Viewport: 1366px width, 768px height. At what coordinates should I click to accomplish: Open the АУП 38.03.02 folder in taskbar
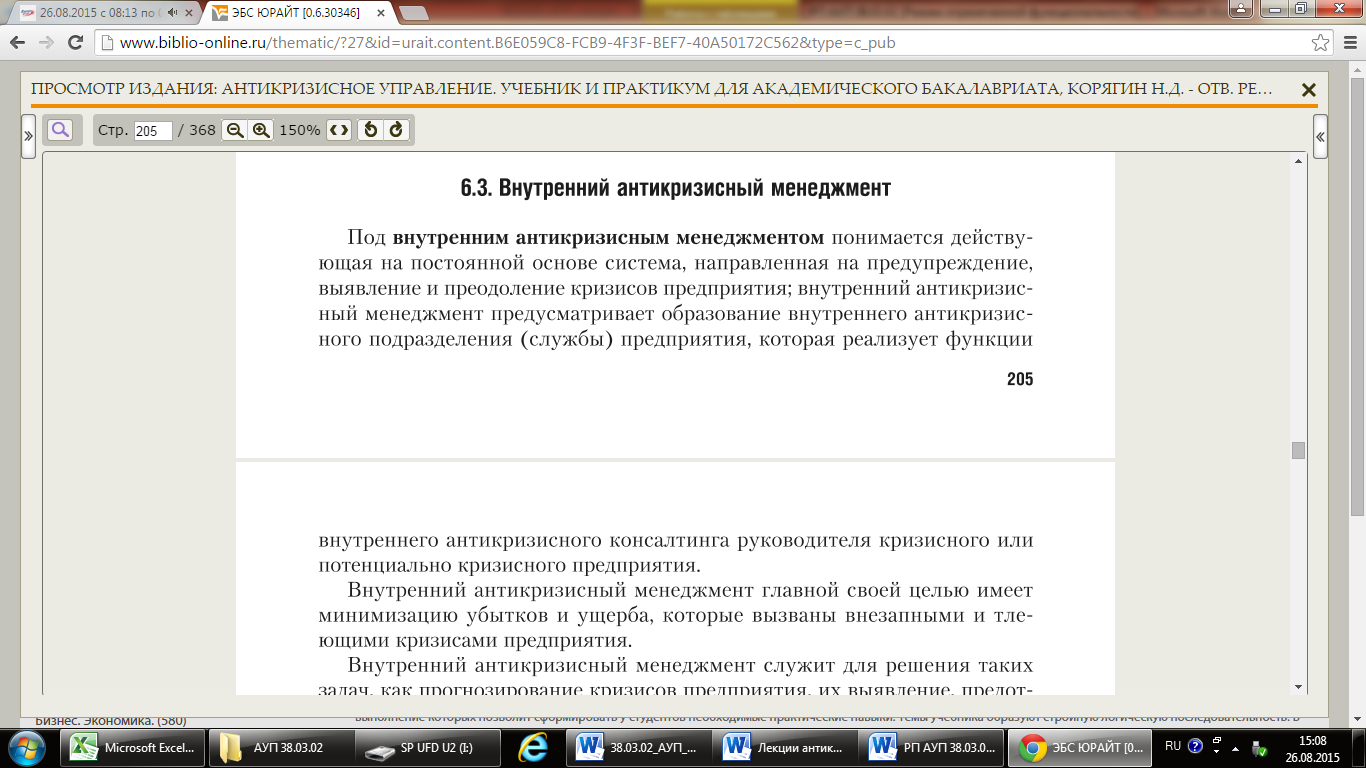coord(283,747)
